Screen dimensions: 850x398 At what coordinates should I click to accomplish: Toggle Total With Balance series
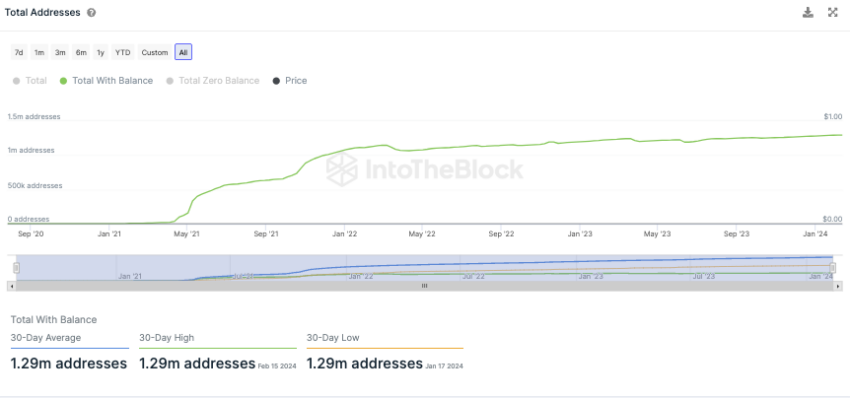pos(106,81)
